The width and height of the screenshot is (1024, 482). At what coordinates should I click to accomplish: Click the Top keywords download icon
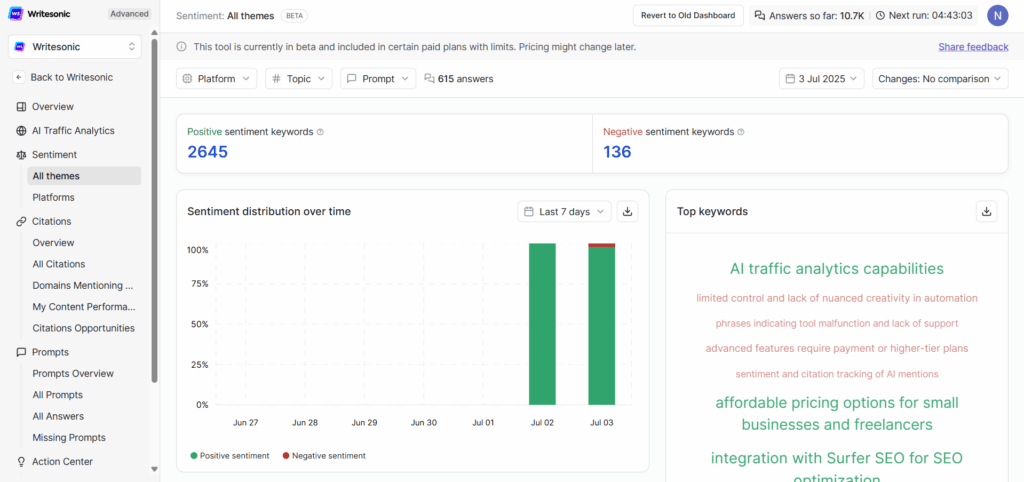point(987,212)
